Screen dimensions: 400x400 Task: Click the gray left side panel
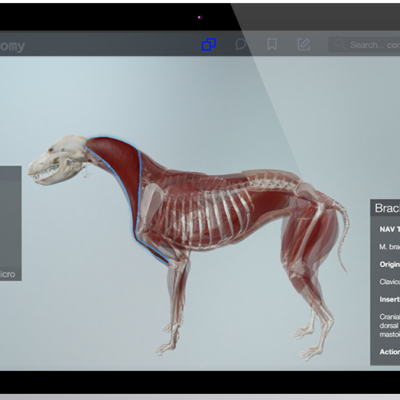point(11,223)
